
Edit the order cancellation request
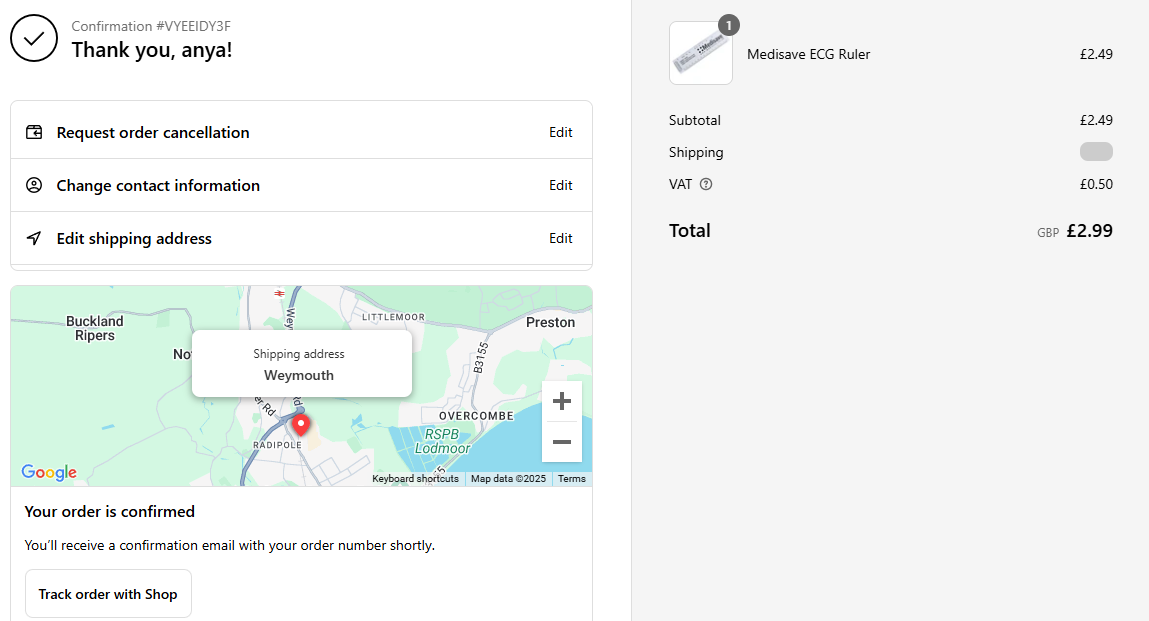pos(560,132)
